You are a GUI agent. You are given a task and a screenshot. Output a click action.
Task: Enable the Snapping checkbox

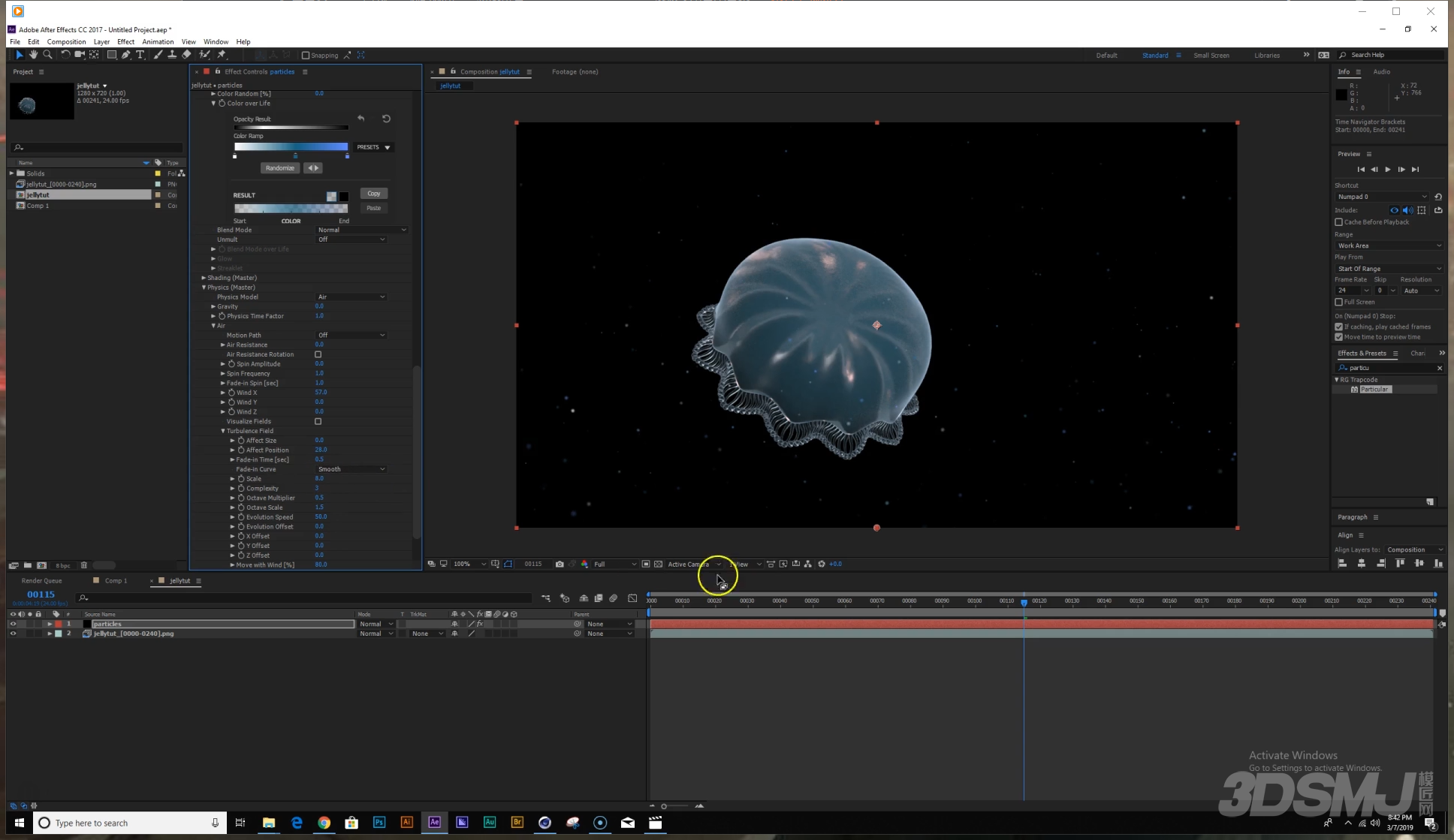[306, 56]
